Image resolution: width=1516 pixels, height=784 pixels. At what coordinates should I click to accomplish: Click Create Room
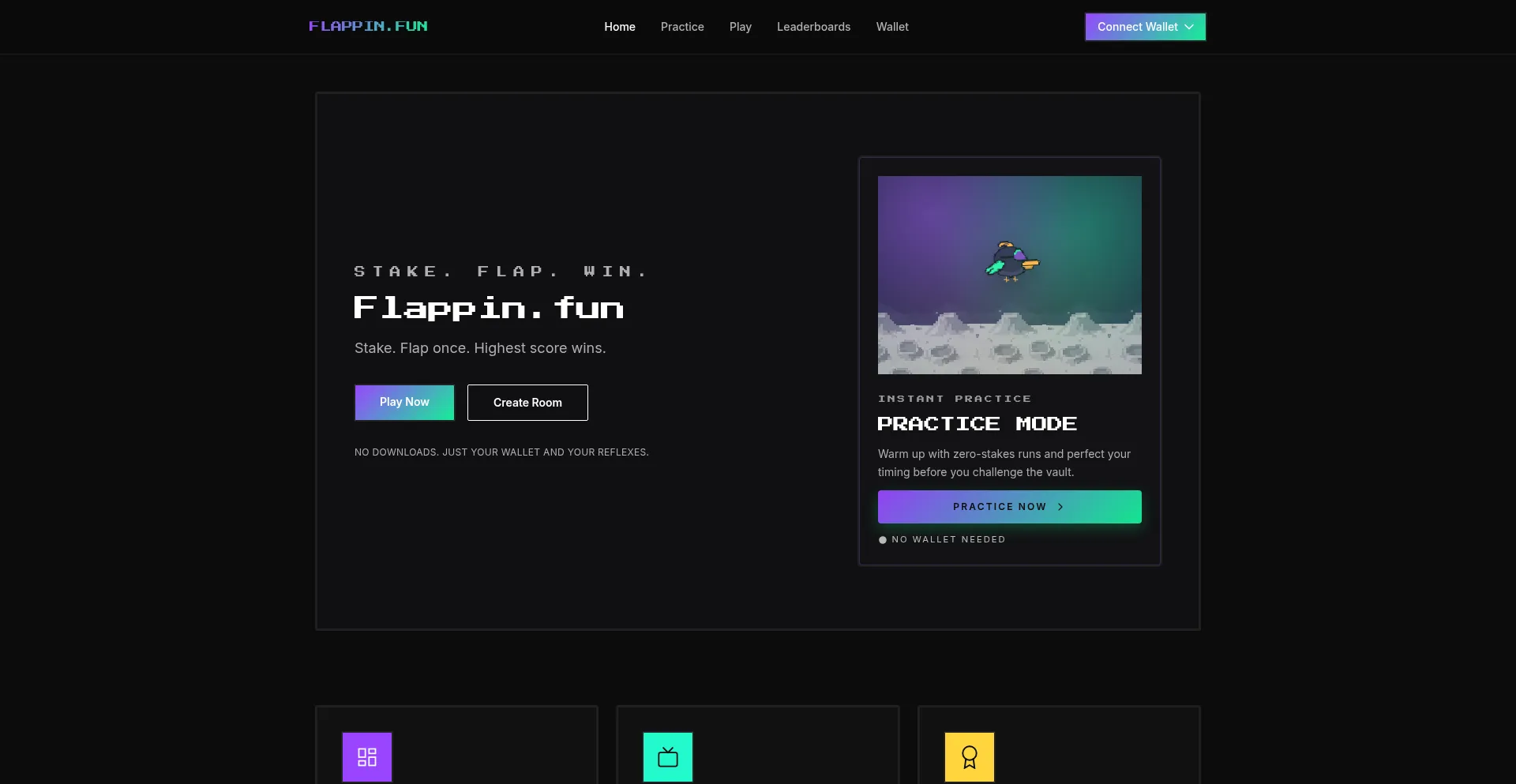click(x=527, y=403)
